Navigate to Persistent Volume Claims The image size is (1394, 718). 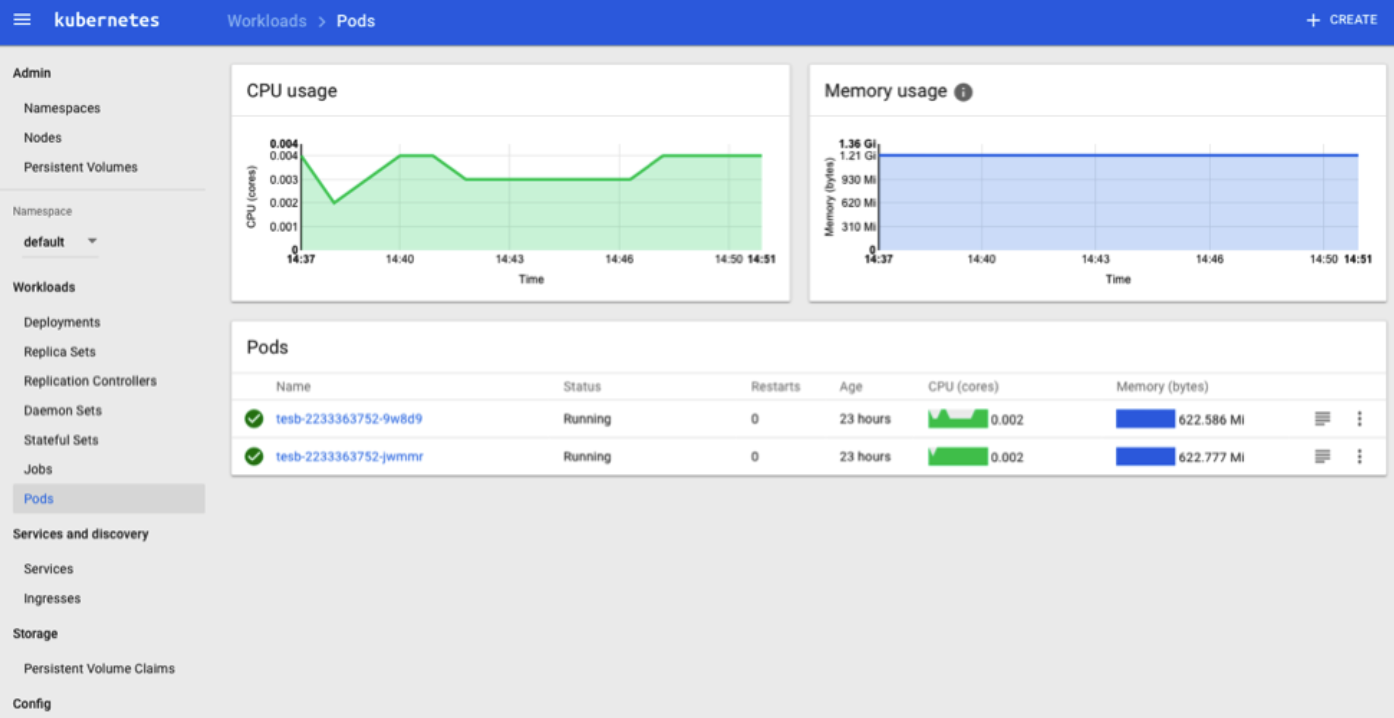(99, 668)
